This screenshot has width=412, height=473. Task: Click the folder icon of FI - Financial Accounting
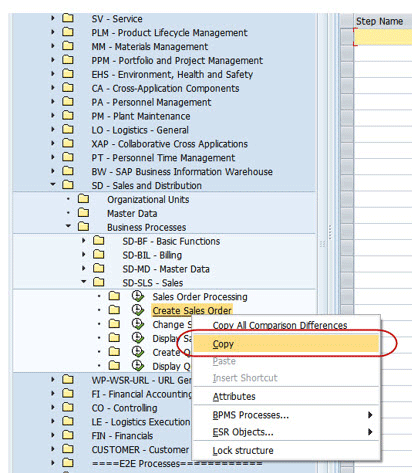(68, 393)
